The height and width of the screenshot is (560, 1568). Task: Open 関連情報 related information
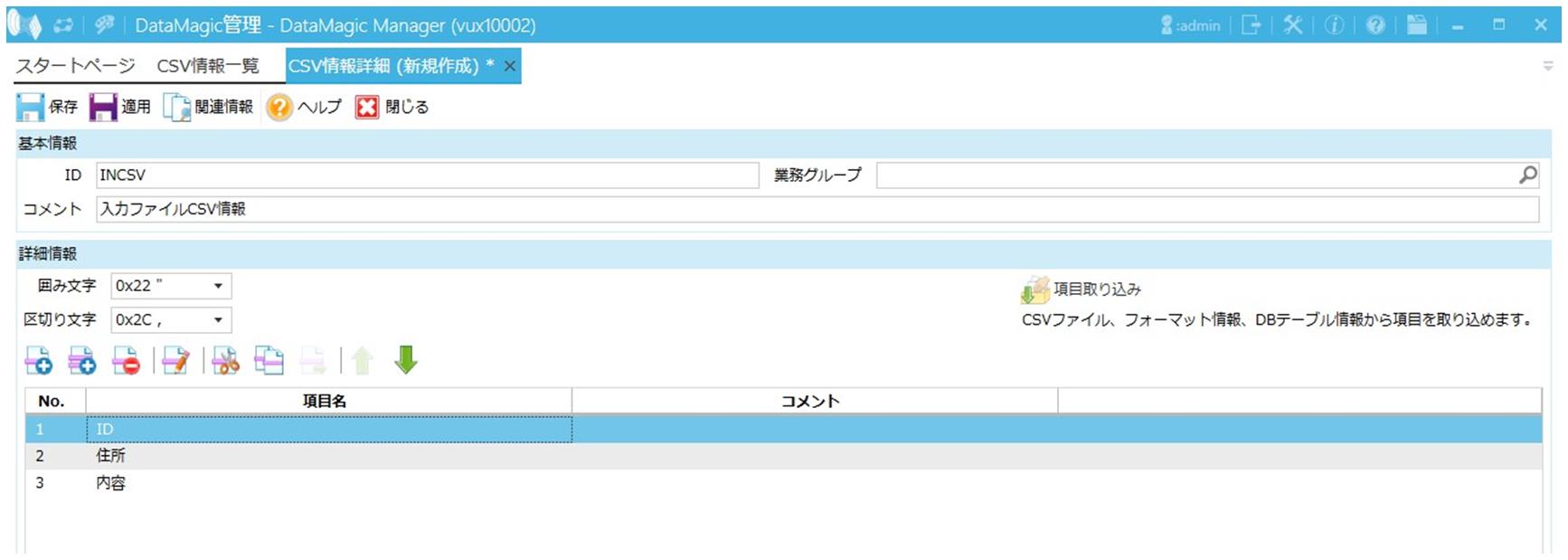click(208, 107)
